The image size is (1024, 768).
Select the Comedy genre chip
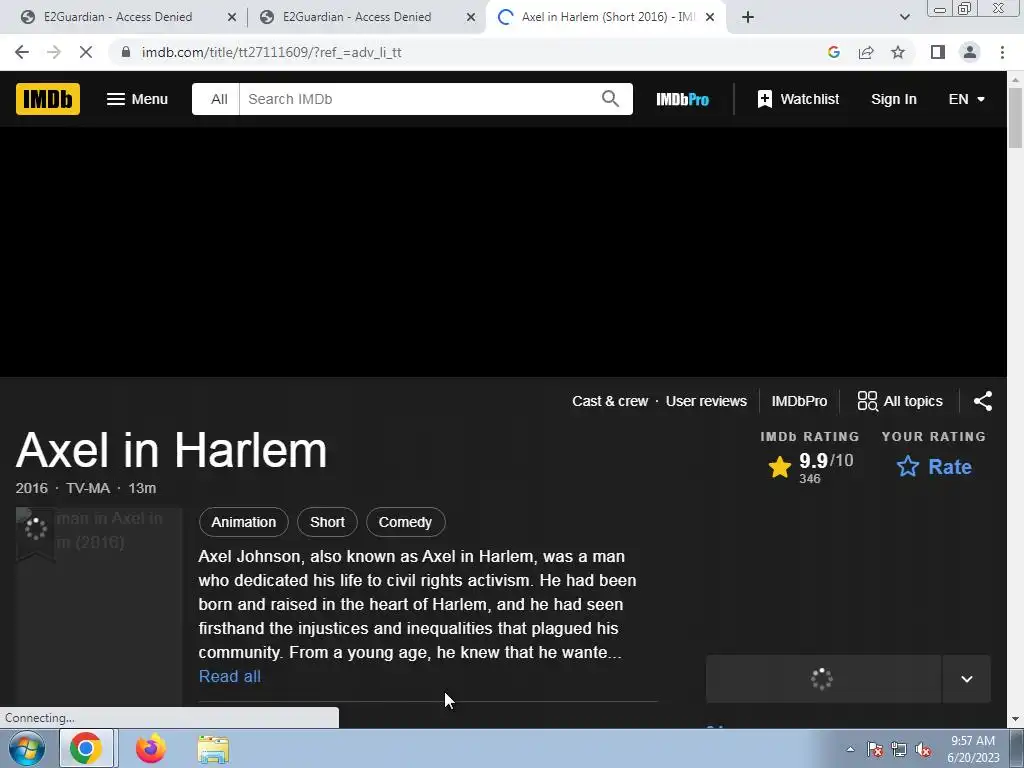pos(406,522)
